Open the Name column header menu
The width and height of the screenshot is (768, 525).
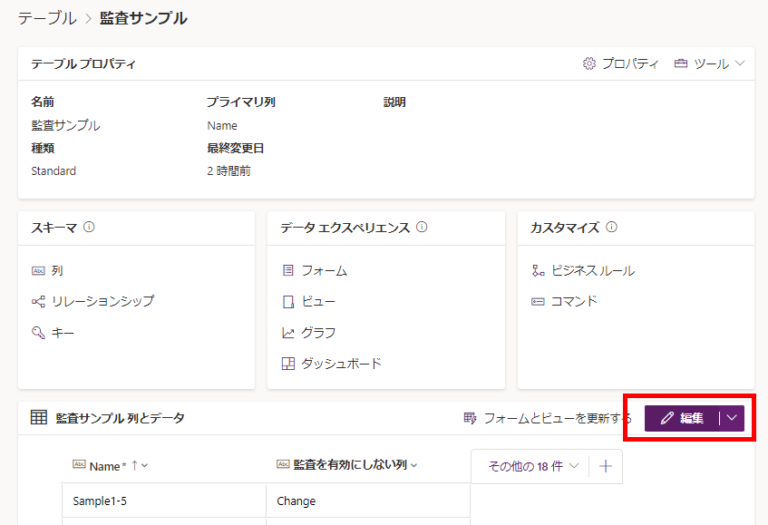tap(145, 465)
